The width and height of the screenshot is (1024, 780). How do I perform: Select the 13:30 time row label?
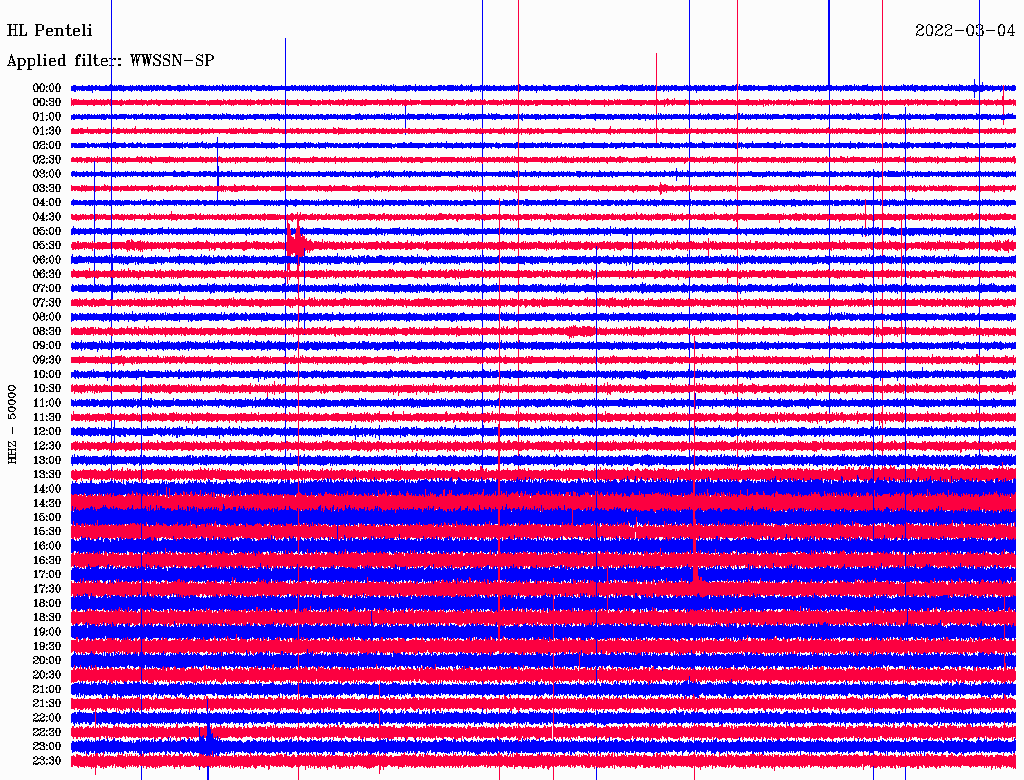[x=47, y=474]
